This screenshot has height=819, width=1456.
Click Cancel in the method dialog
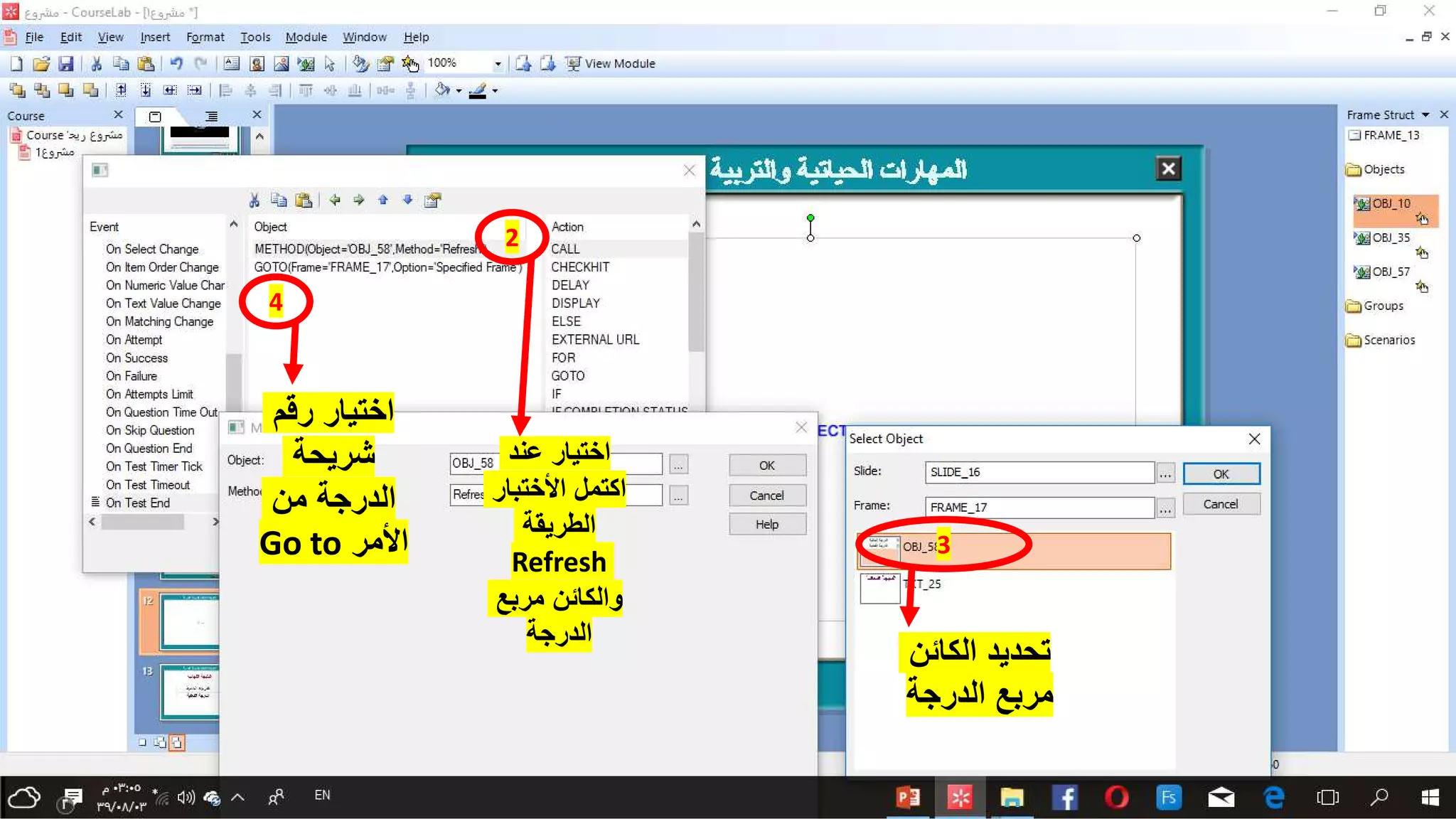pyautogui.click(x=767, y=496)
